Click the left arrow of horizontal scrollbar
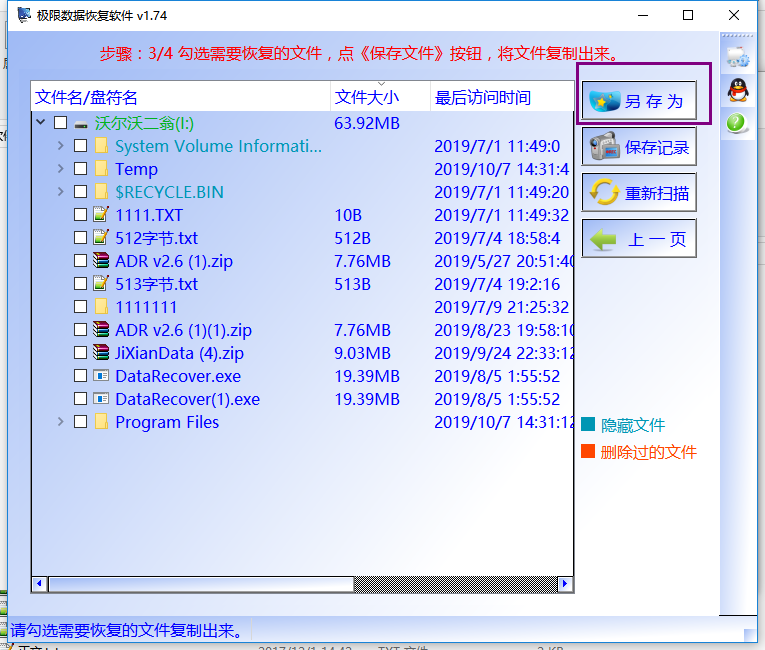The width and height of the screenshot is (765, 650). click(x=40, y=584)
